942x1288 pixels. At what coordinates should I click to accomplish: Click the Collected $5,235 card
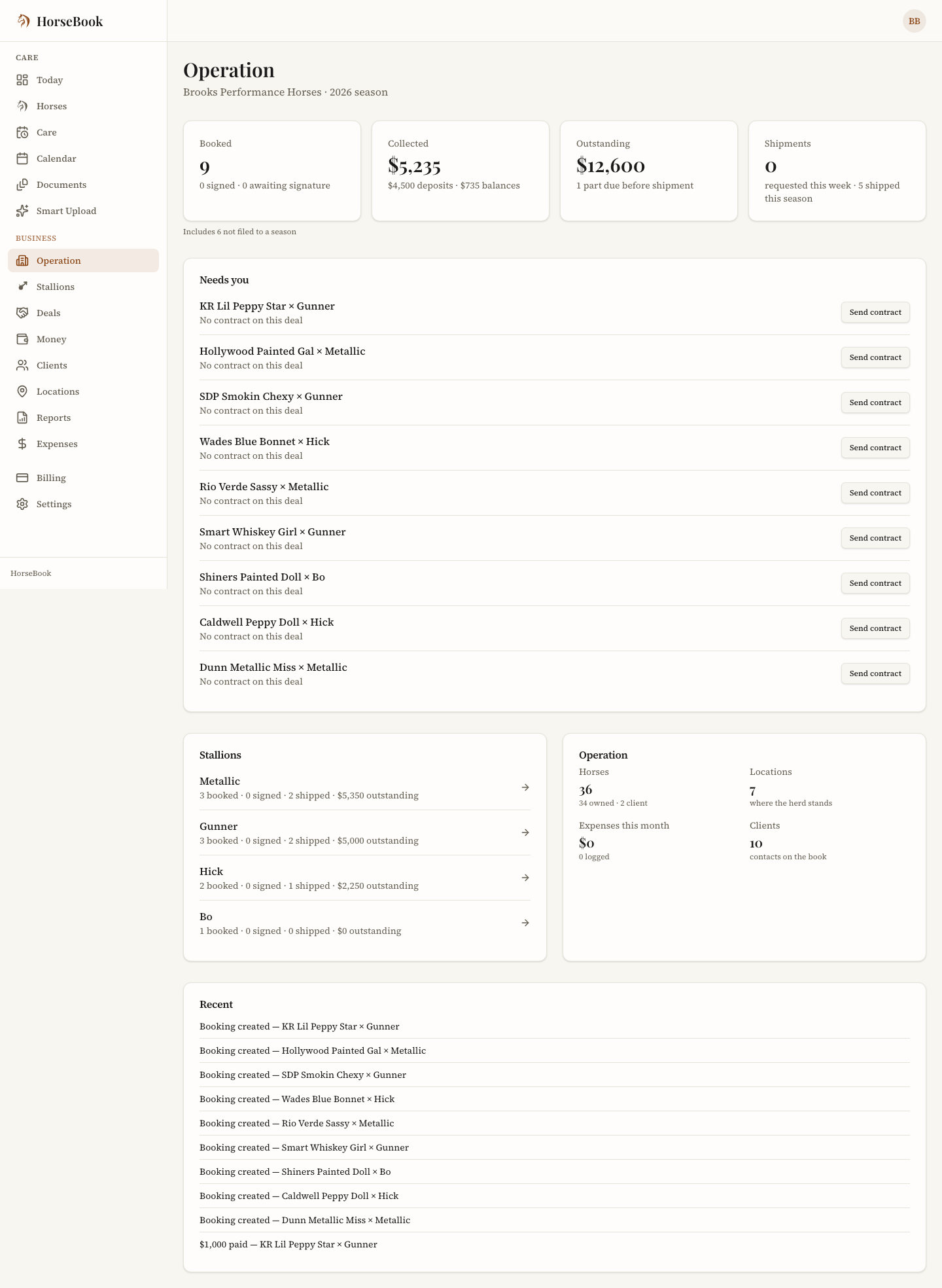(461, 171)
